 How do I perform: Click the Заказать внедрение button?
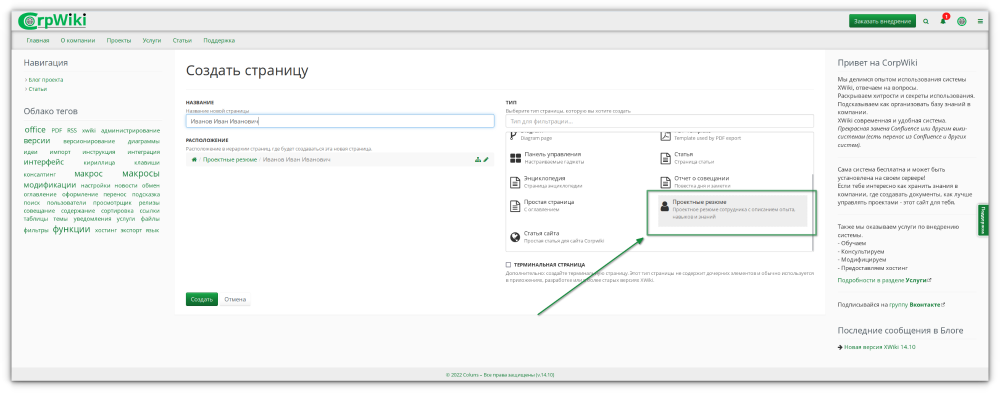tap(882, 21)
